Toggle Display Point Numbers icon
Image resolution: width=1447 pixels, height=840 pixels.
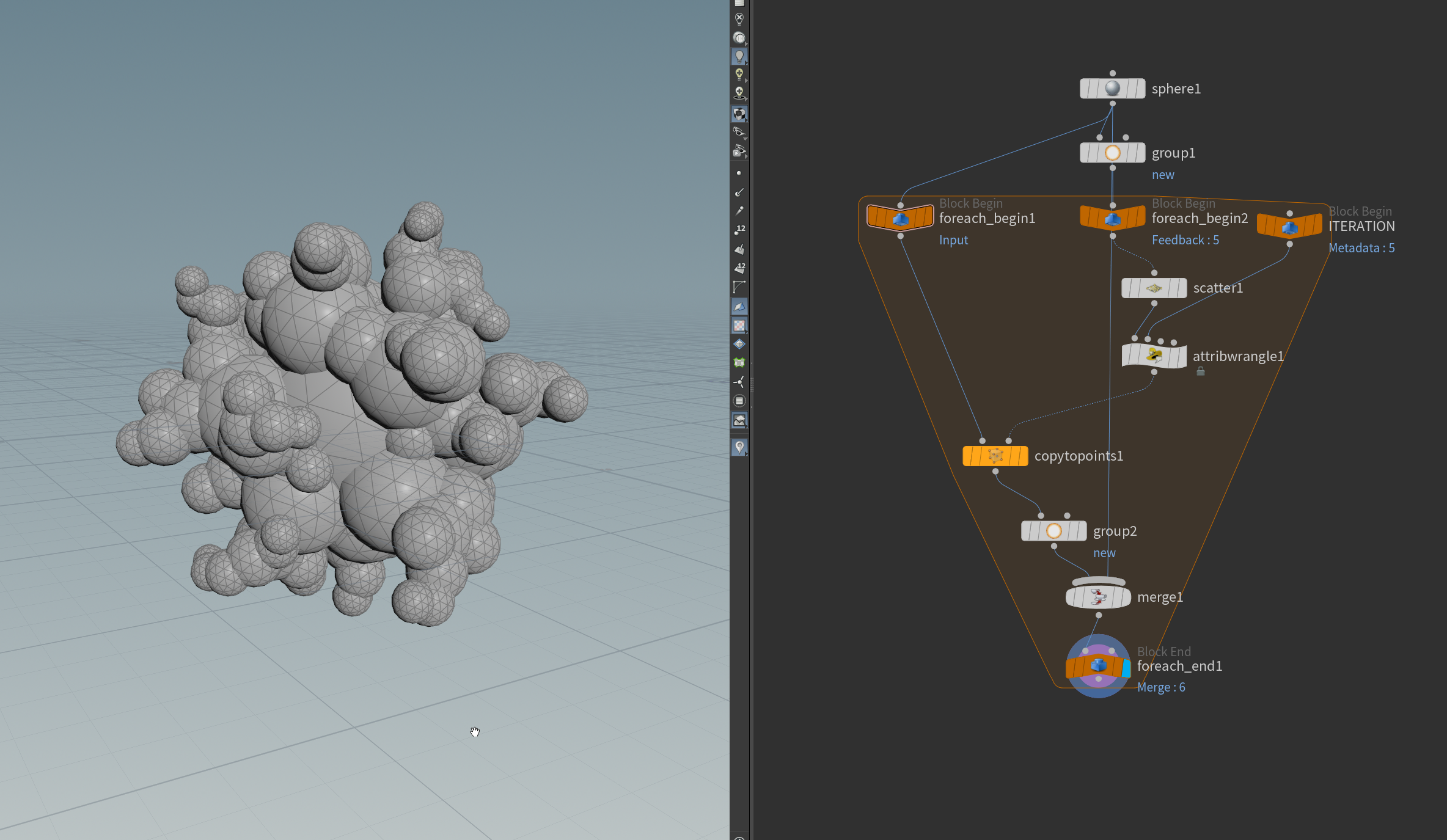click(739, 230)
